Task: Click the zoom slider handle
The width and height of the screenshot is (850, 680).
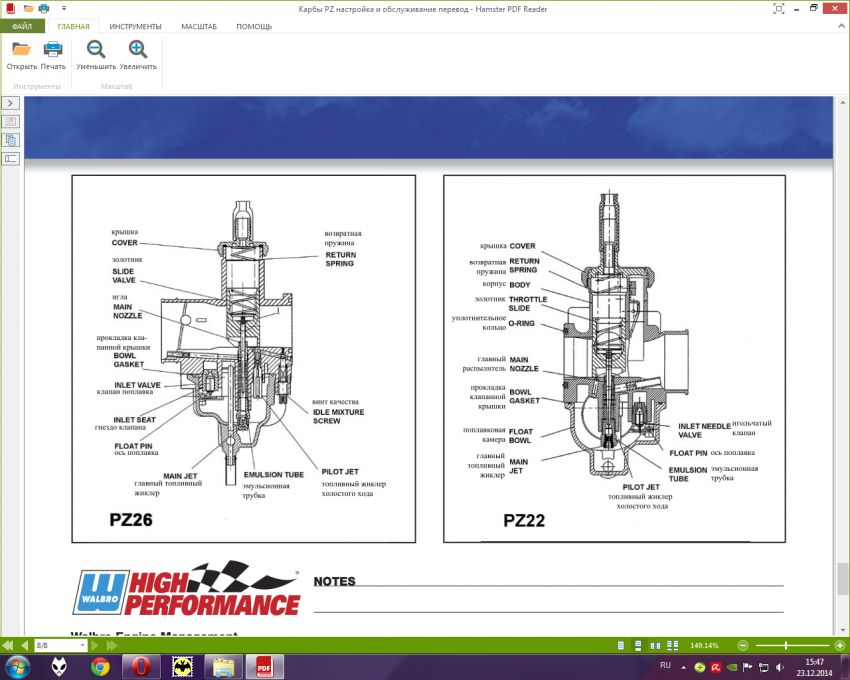Action: (785, 645)
